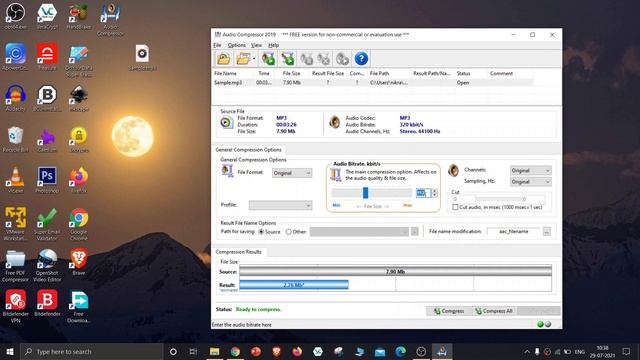Open File Explorer from the taskbar

214,351
